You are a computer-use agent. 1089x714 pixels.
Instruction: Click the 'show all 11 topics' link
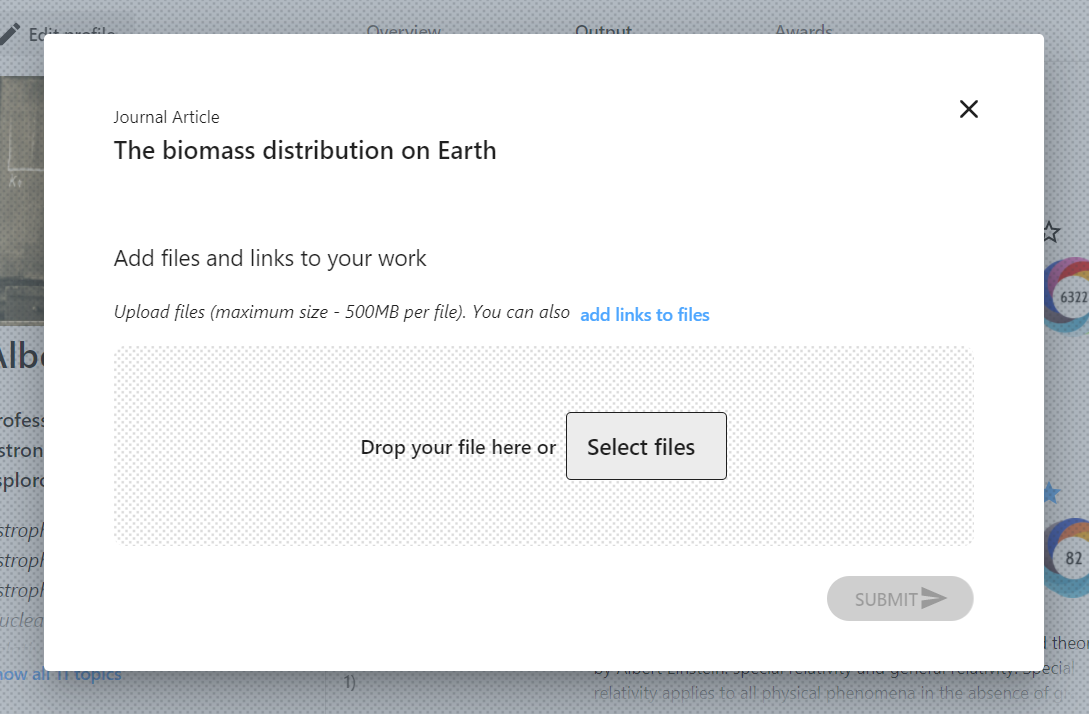[58, 675]
